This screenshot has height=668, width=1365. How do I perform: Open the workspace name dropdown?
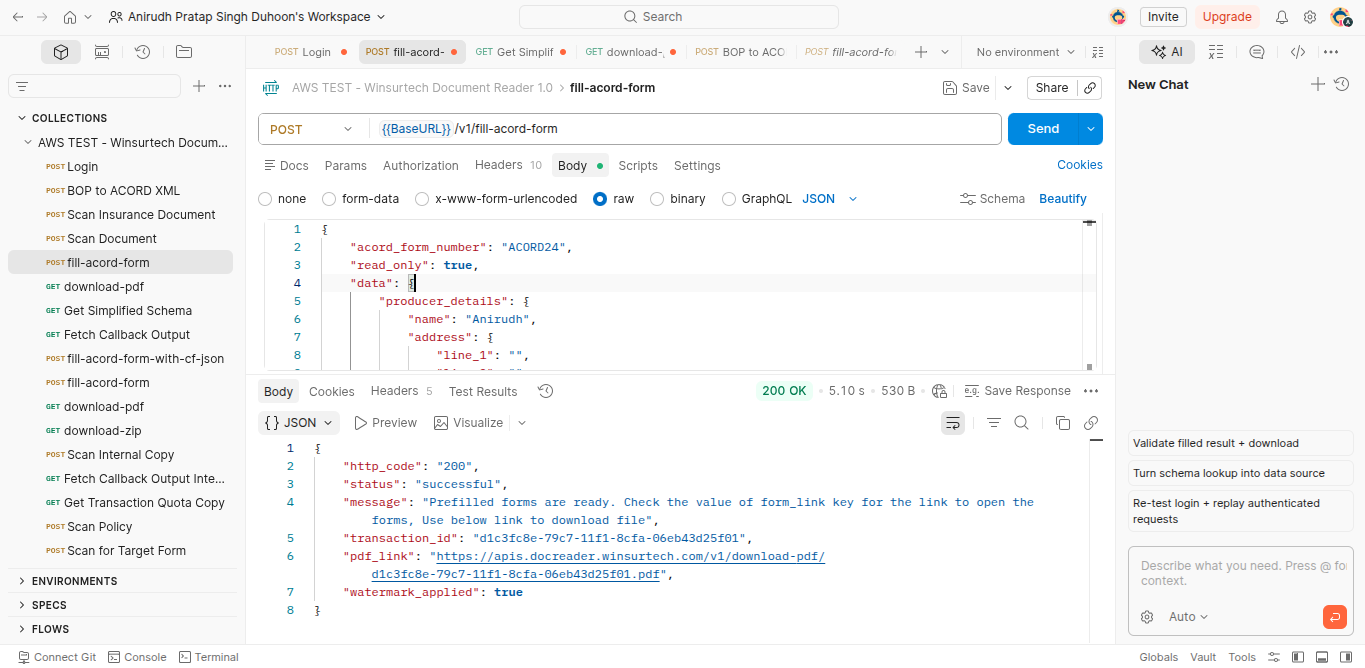point(247,17)
